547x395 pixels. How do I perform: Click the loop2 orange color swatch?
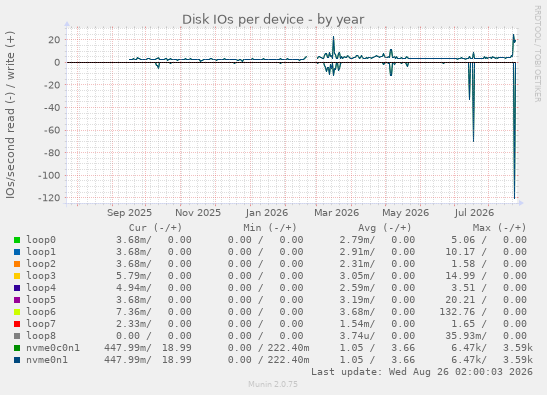pyautogui.click(x=17, y=264)
